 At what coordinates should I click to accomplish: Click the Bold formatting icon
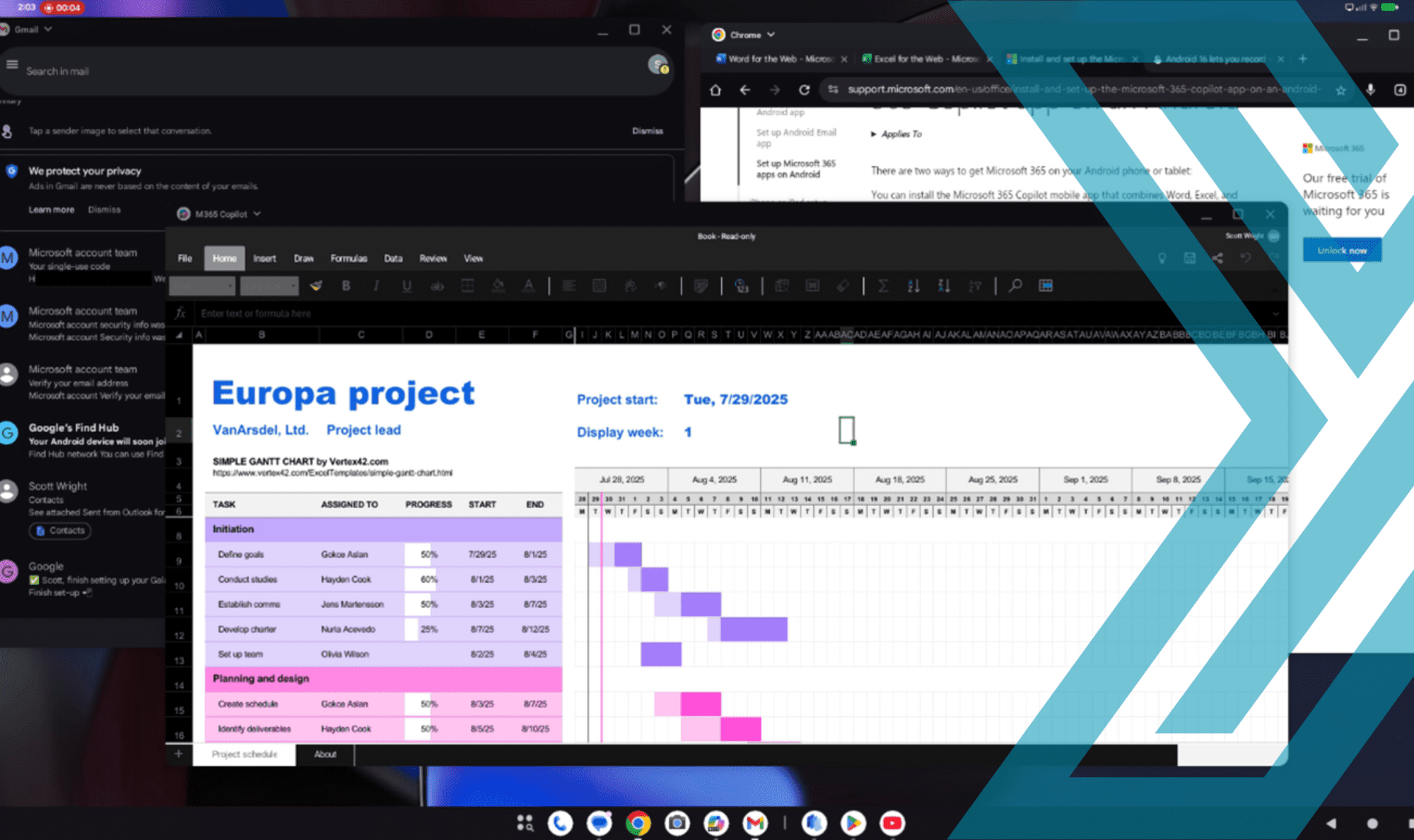346,286
